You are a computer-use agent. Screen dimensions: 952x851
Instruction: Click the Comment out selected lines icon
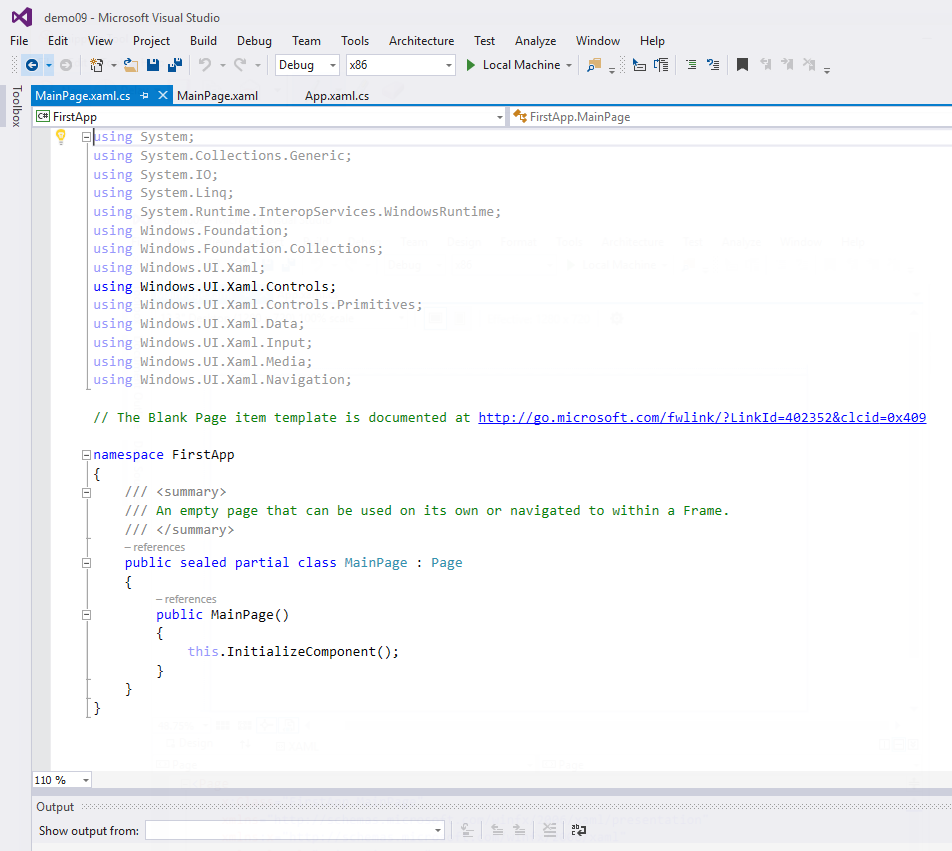[692, 65]
